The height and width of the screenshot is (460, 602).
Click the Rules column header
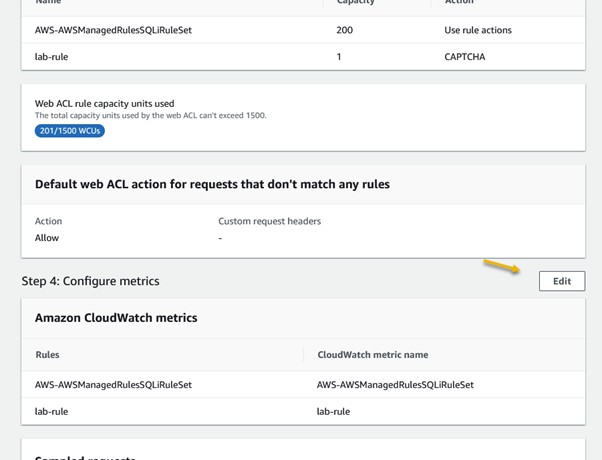(x=47, y=355)
